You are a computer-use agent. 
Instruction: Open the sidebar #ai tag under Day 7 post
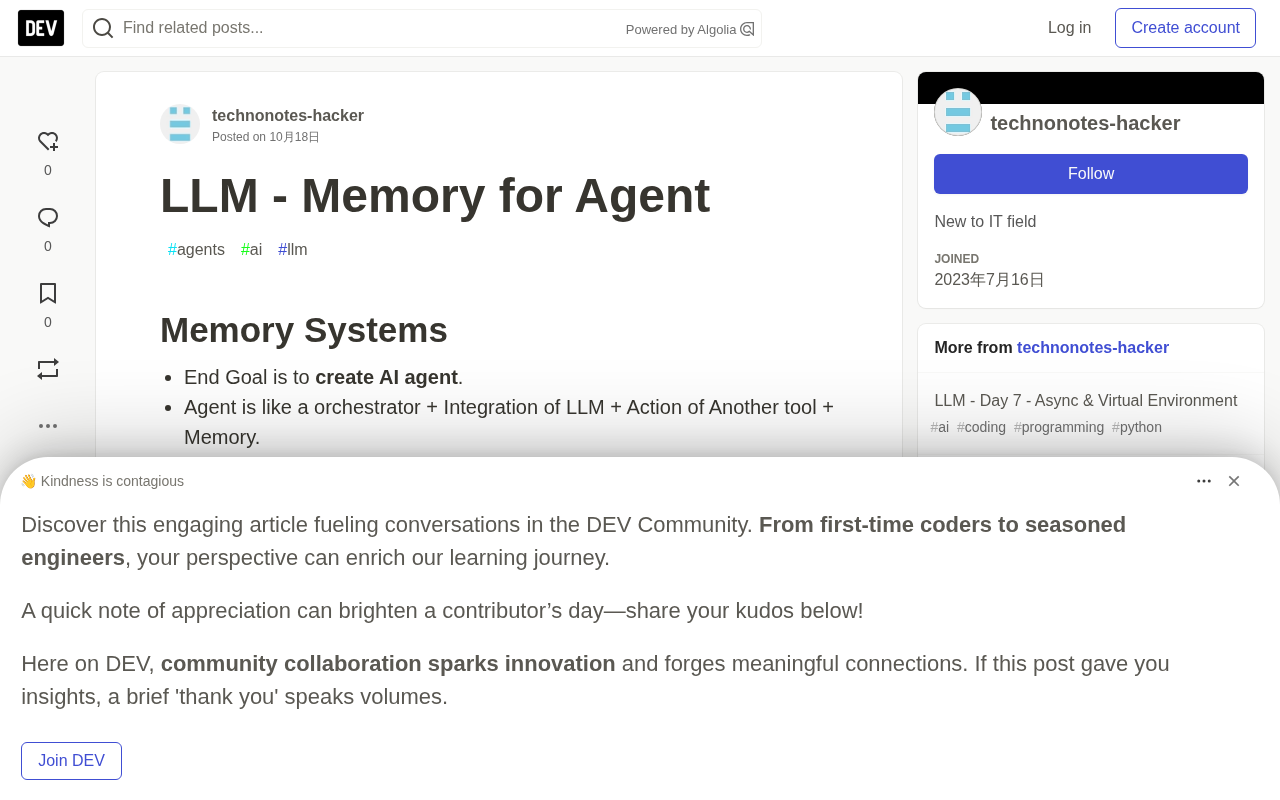pos(940,427)
